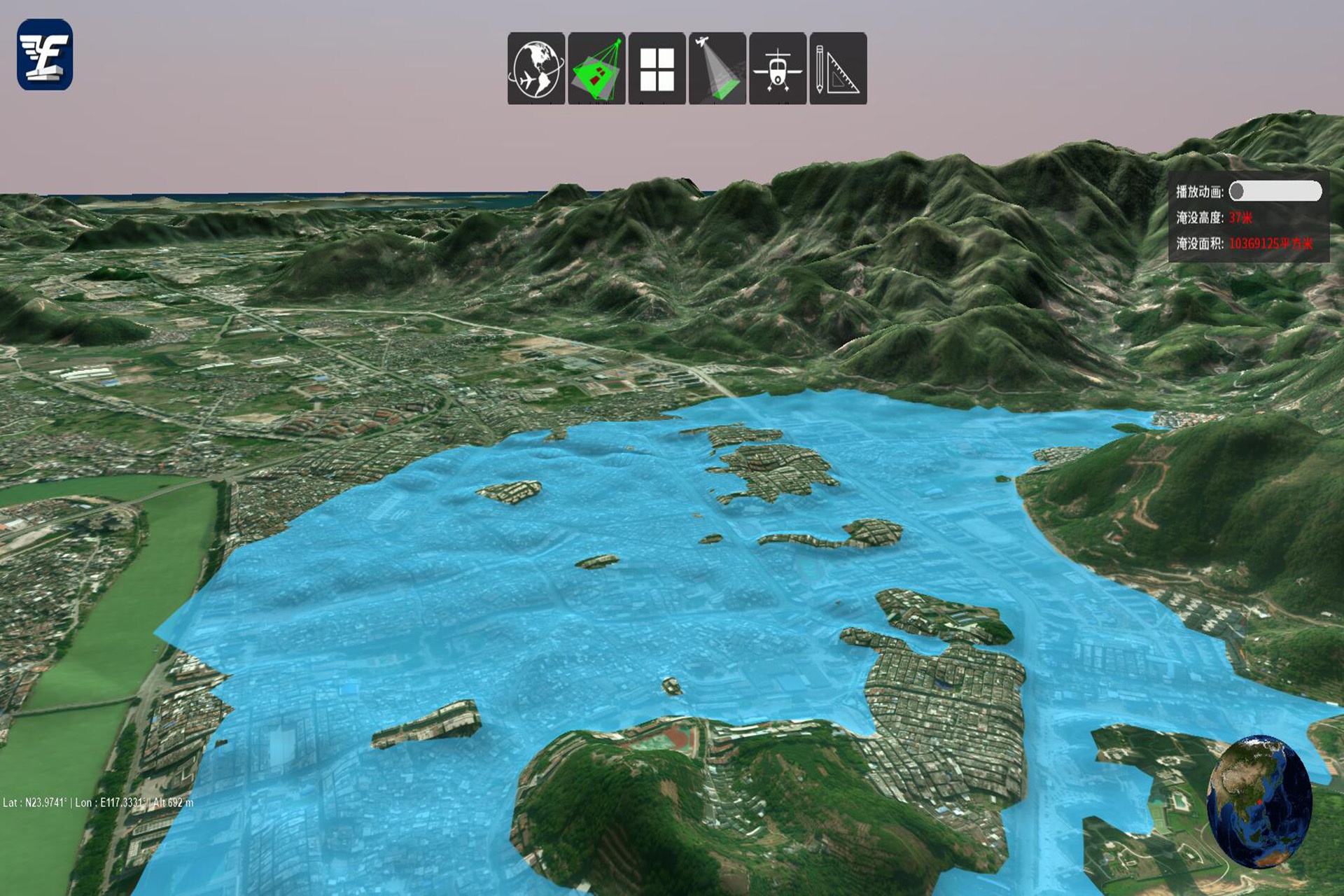Click the right end of 播放动画 track

pos(1315,191)
